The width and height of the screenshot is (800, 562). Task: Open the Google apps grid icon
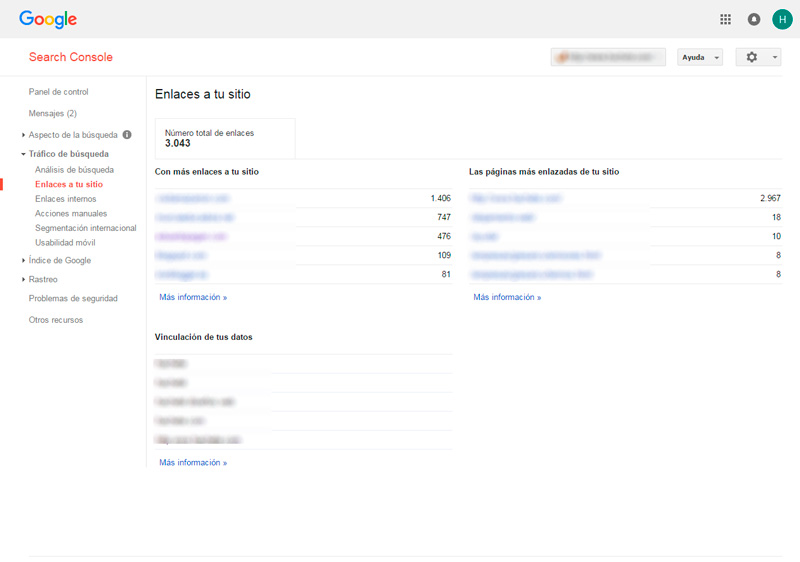pos(726,19)
